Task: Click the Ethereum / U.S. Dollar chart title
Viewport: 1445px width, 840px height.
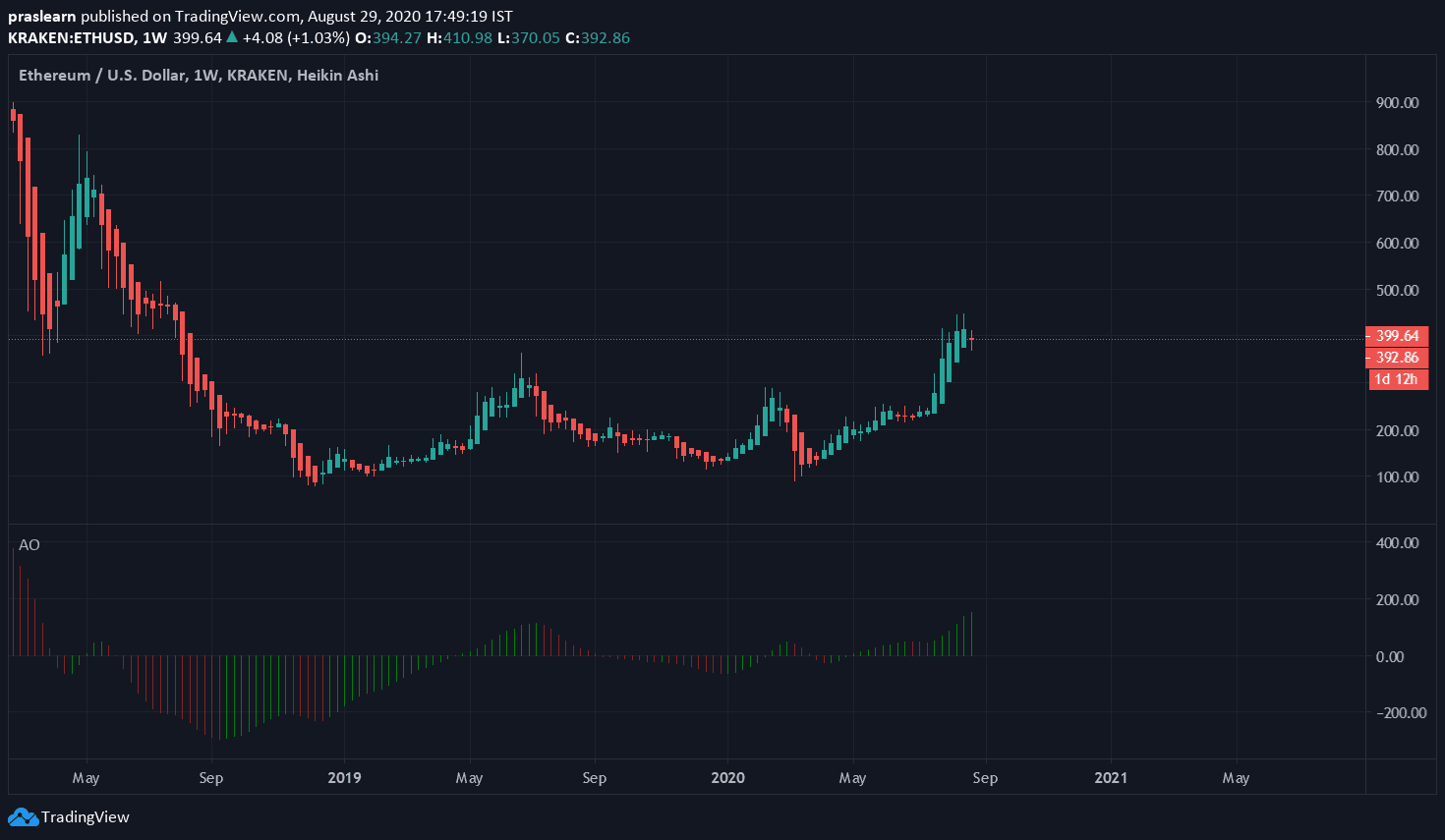Action: [x=198, y=75]
